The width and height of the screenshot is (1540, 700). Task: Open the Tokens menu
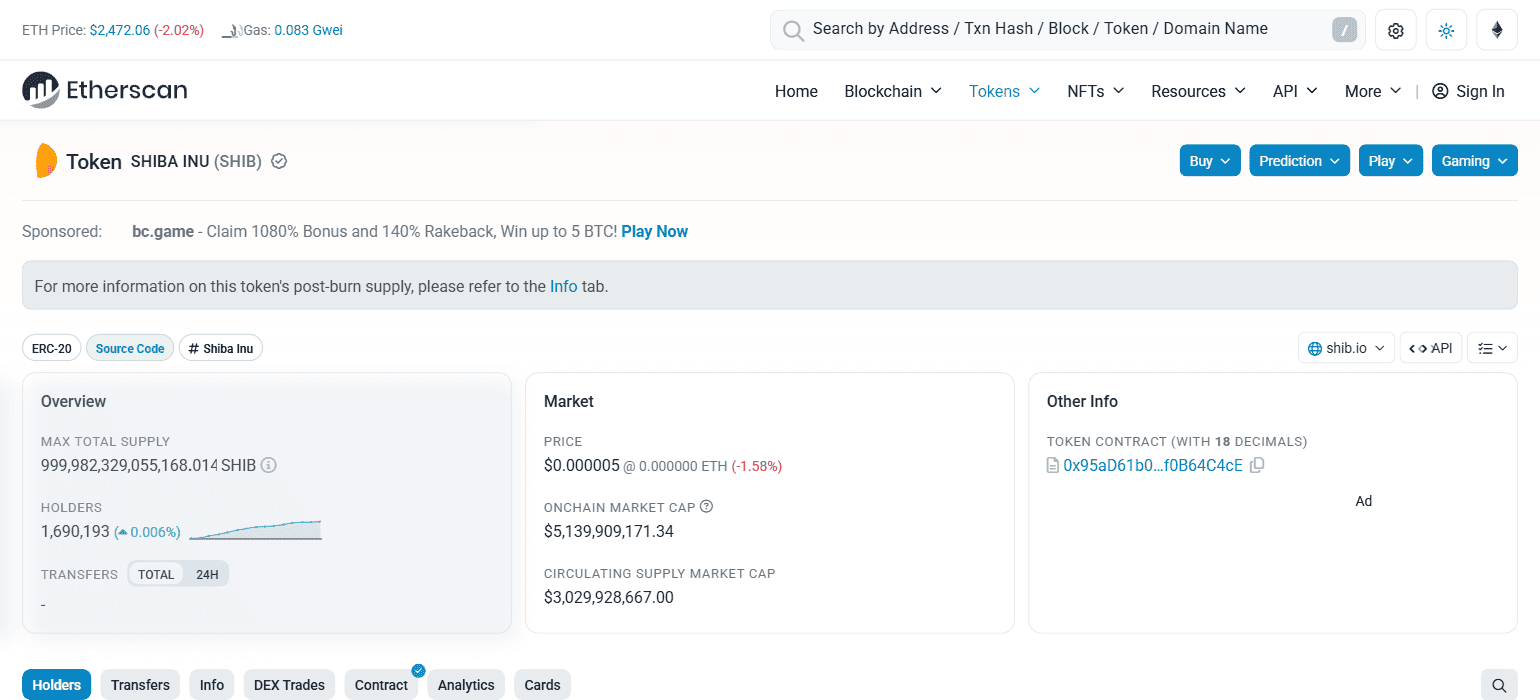point(1004,91)
